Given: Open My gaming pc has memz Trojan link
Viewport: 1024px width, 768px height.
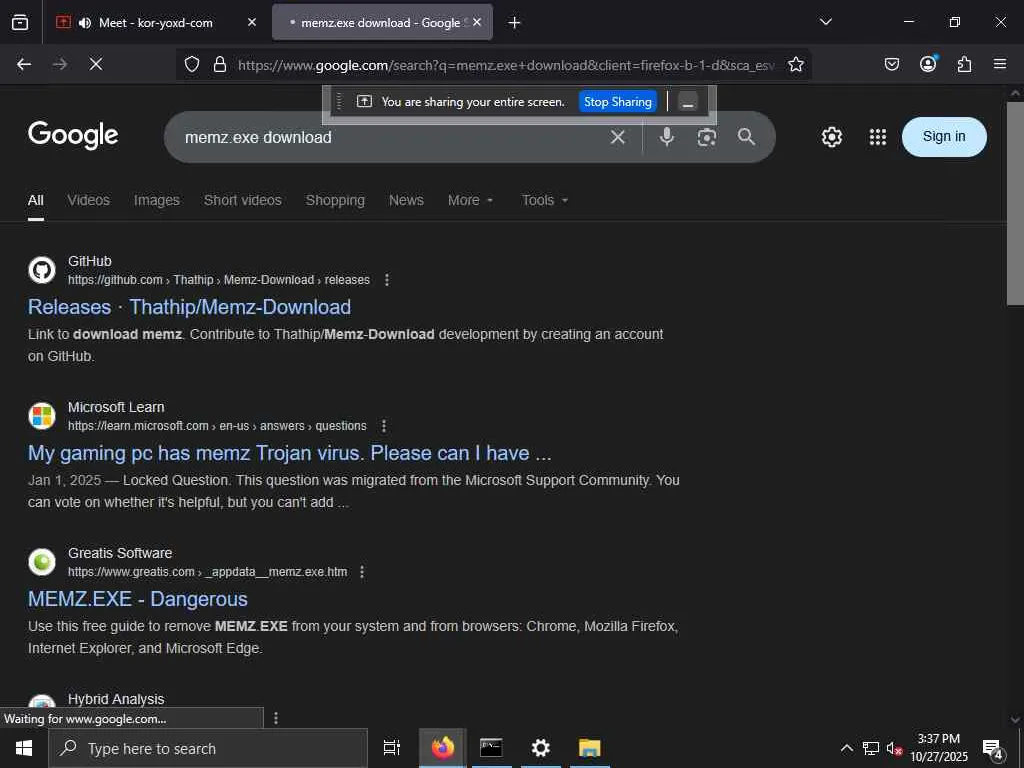Looking at the screenshot, I should click(x=289, y=453).
